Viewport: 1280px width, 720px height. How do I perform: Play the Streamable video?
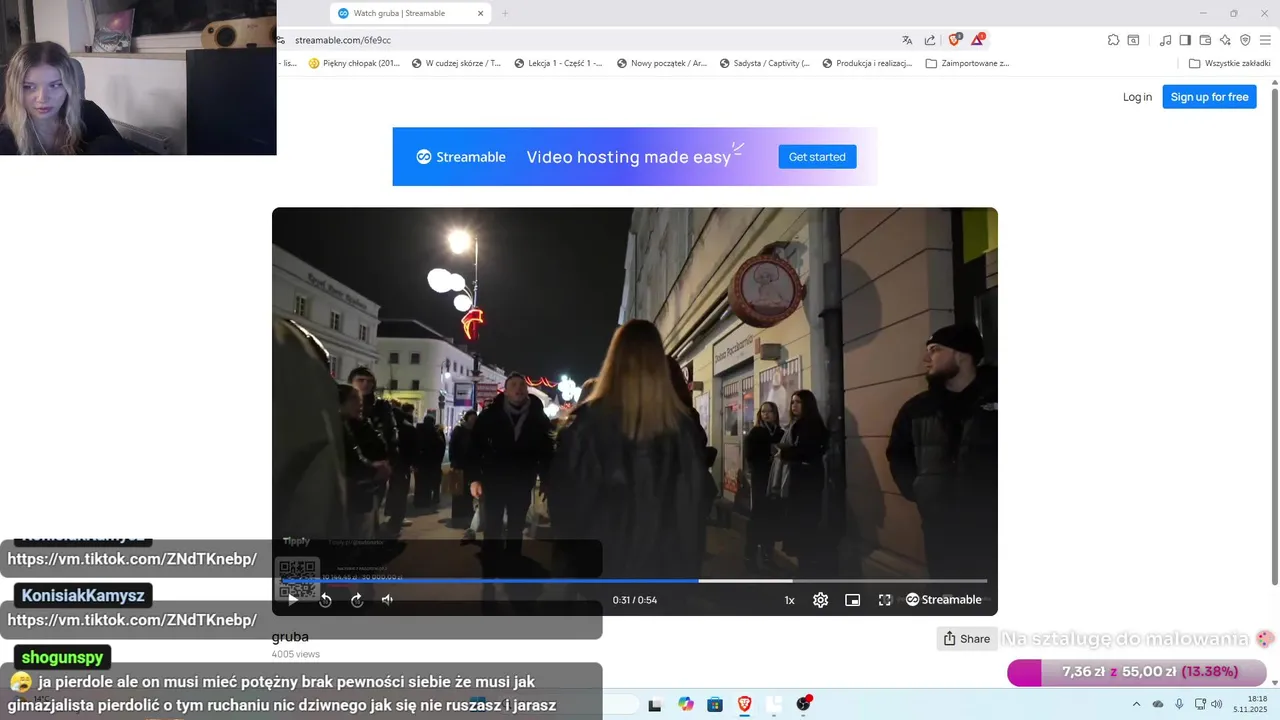click(x=293, y=600)
